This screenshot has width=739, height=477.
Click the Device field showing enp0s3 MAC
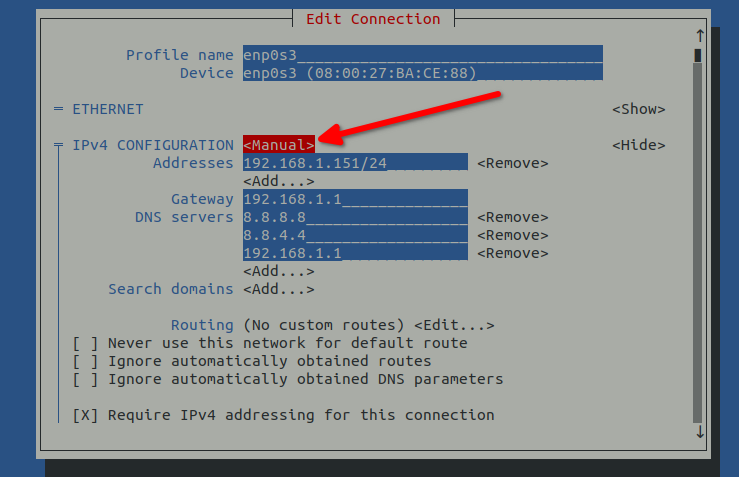coord(422,73)
